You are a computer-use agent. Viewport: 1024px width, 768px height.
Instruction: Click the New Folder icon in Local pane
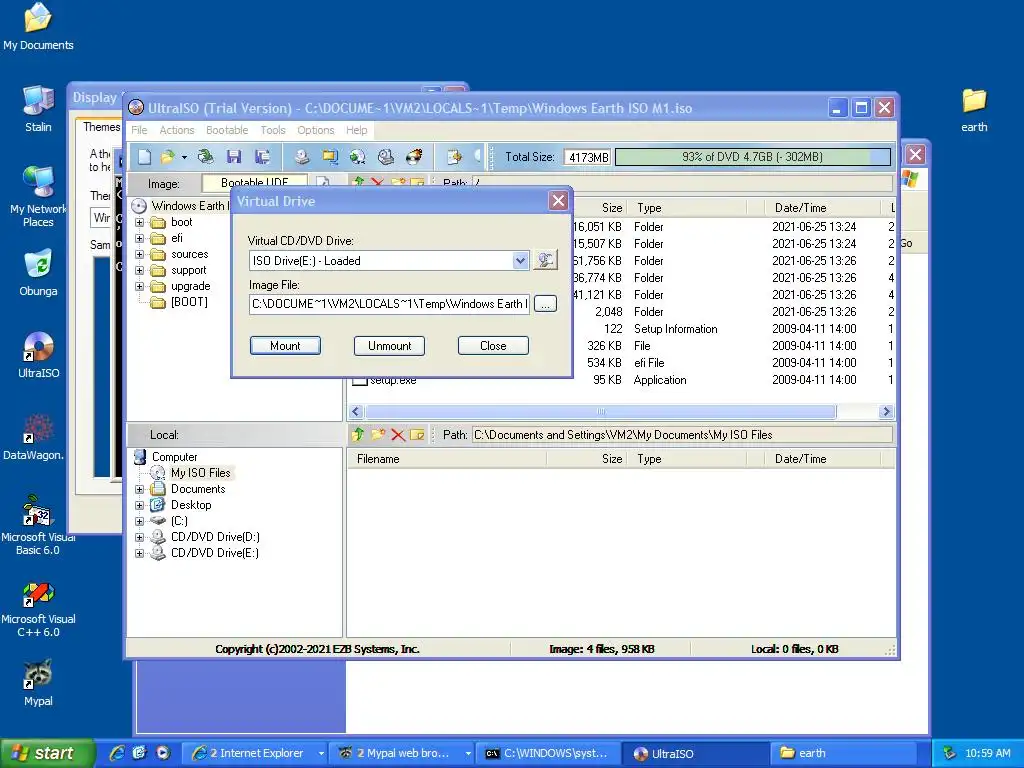(x=377, y=435)
